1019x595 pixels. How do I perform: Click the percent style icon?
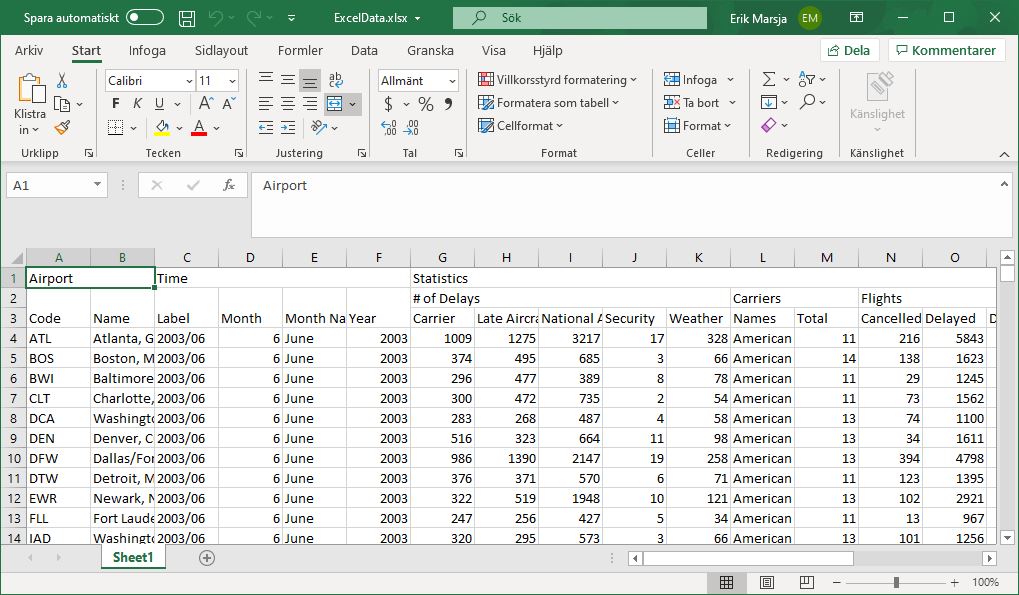(425, 104)
